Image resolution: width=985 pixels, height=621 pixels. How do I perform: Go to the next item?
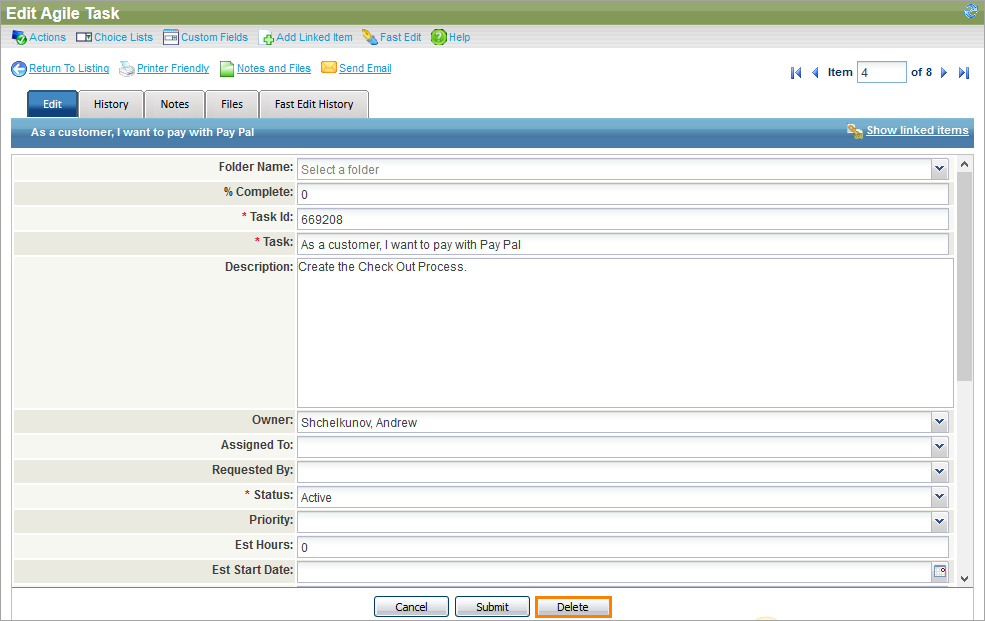pos(944,73)
